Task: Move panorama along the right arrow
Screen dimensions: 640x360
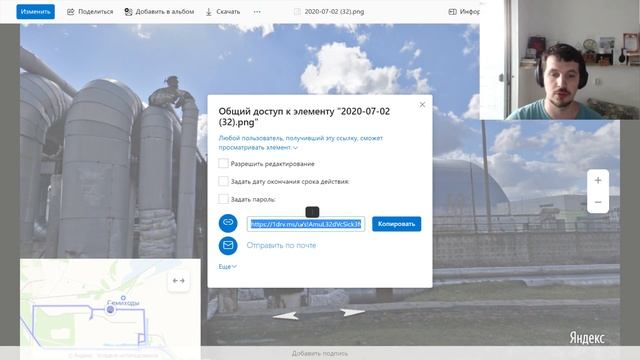Action: pyautogui.click(x=352, y=313)
